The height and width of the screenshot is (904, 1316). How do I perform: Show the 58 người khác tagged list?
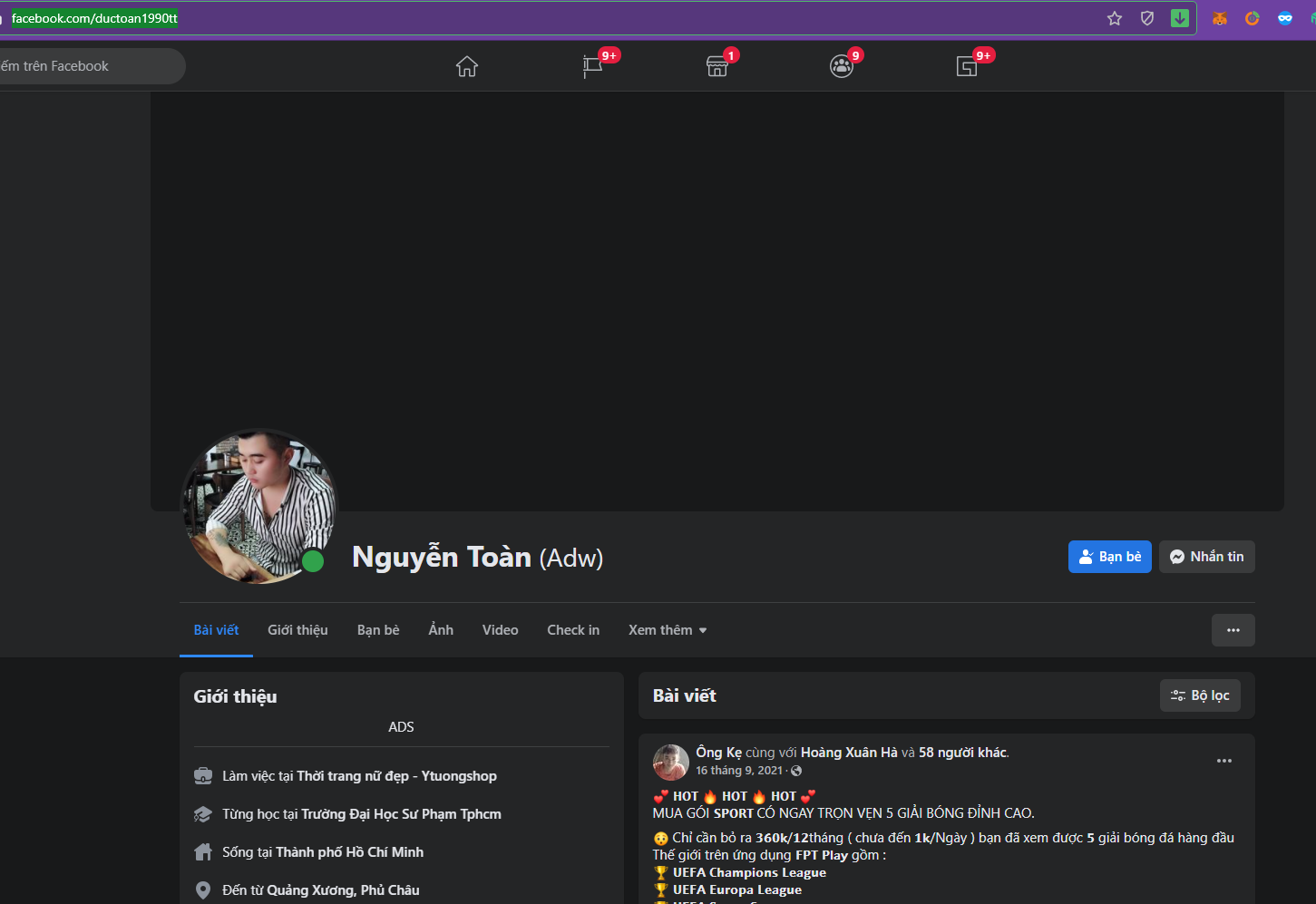pyautogui.click(x=963, y=753)
